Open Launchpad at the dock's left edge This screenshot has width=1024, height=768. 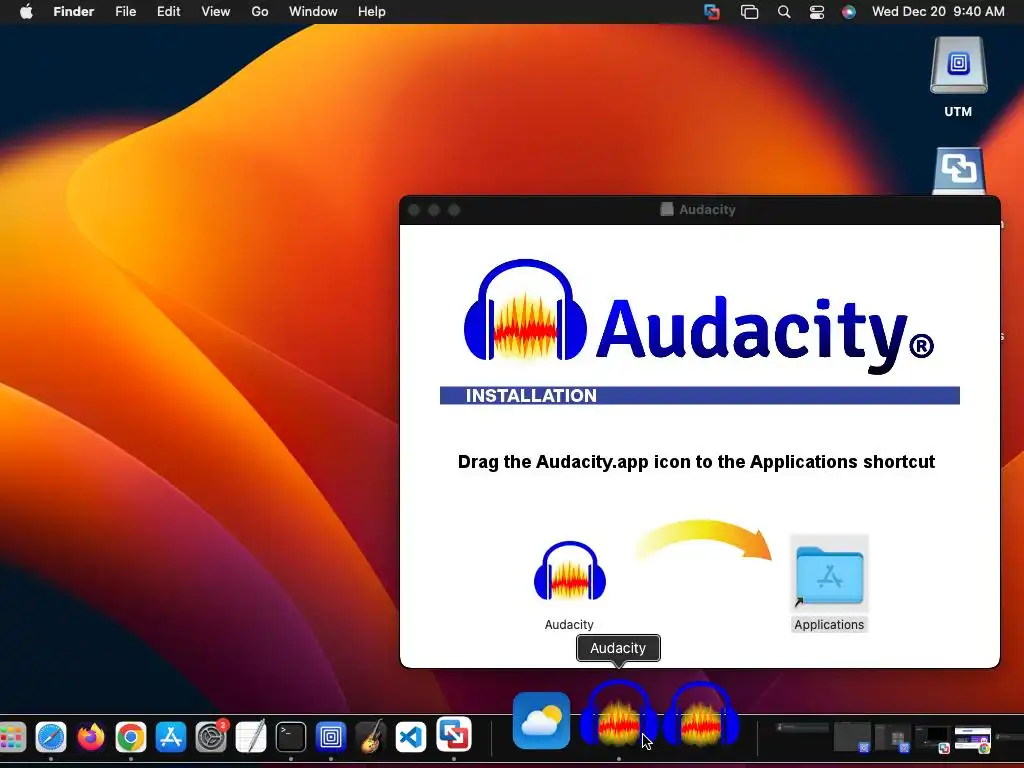click(11, 737)
